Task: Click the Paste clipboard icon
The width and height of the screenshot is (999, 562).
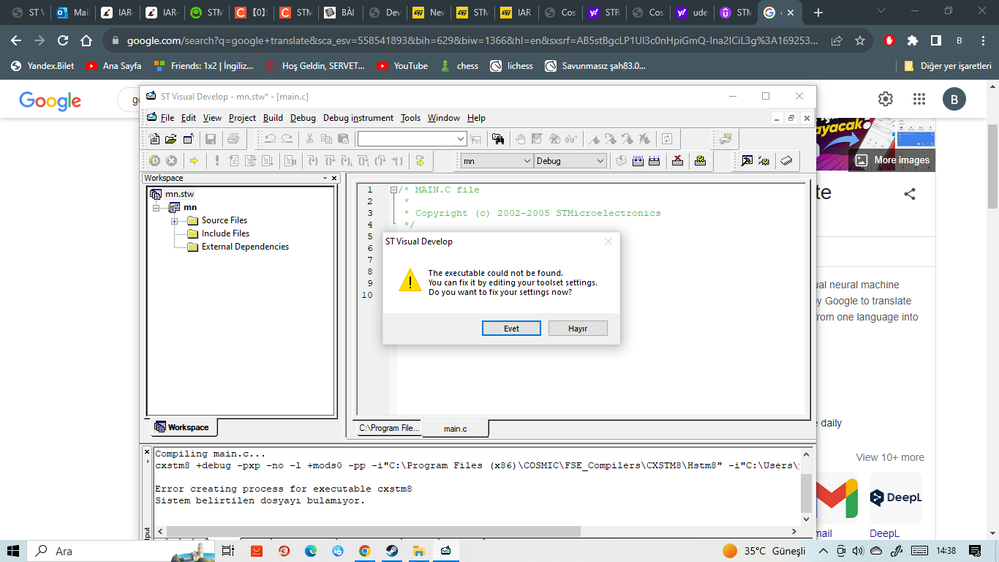Action: coord(343,139)
